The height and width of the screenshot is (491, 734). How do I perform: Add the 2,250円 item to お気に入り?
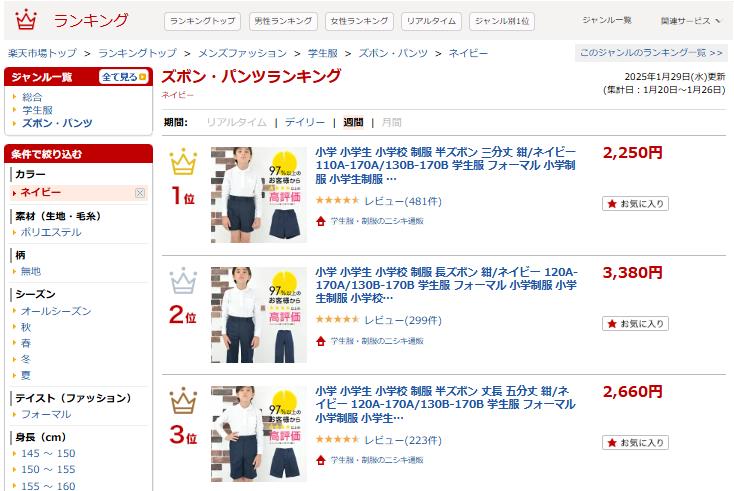(x=635, y=204)
